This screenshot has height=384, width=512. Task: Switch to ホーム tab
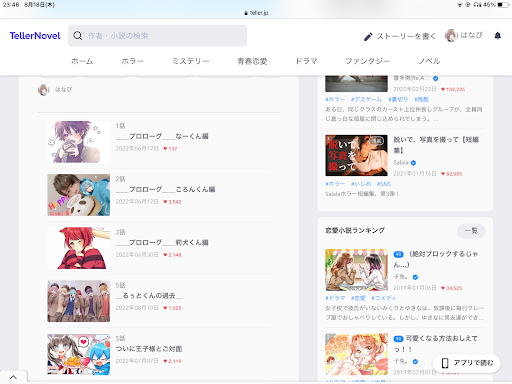[x=82, y=61]
